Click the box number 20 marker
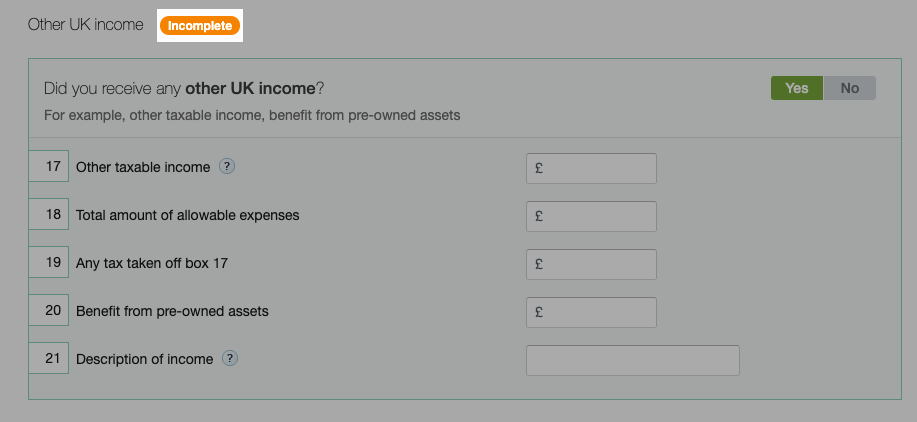The width and height of the screenshot is (917, 422). pos(49,310)
